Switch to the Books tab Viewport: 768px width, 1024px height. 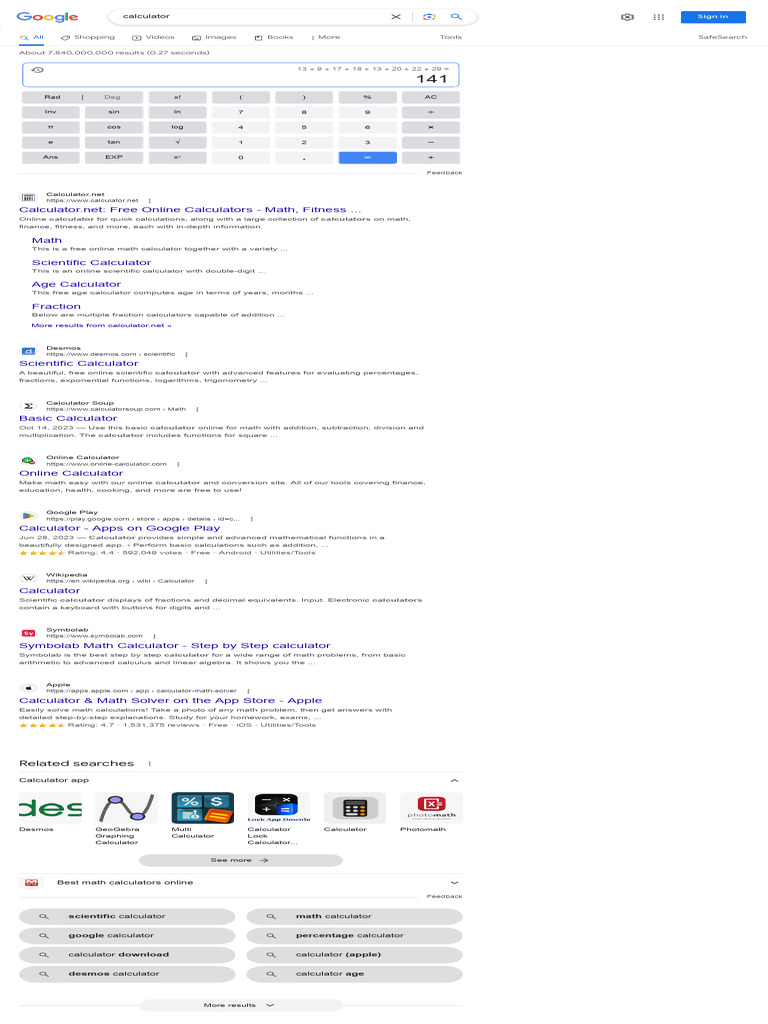[274, 37]
